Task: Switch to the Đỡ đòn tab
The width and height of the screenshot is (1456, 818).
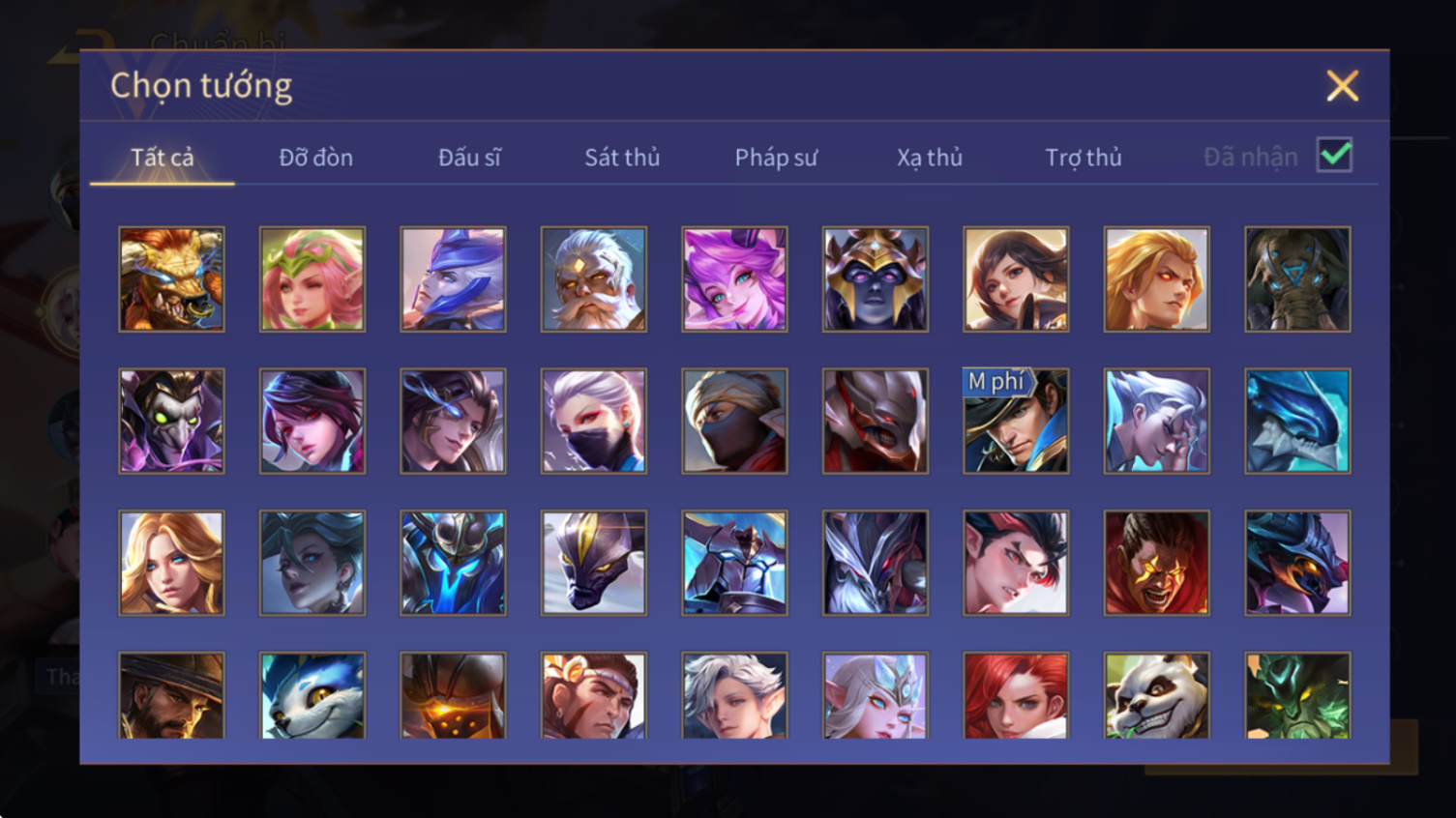Action: (316, 158)
